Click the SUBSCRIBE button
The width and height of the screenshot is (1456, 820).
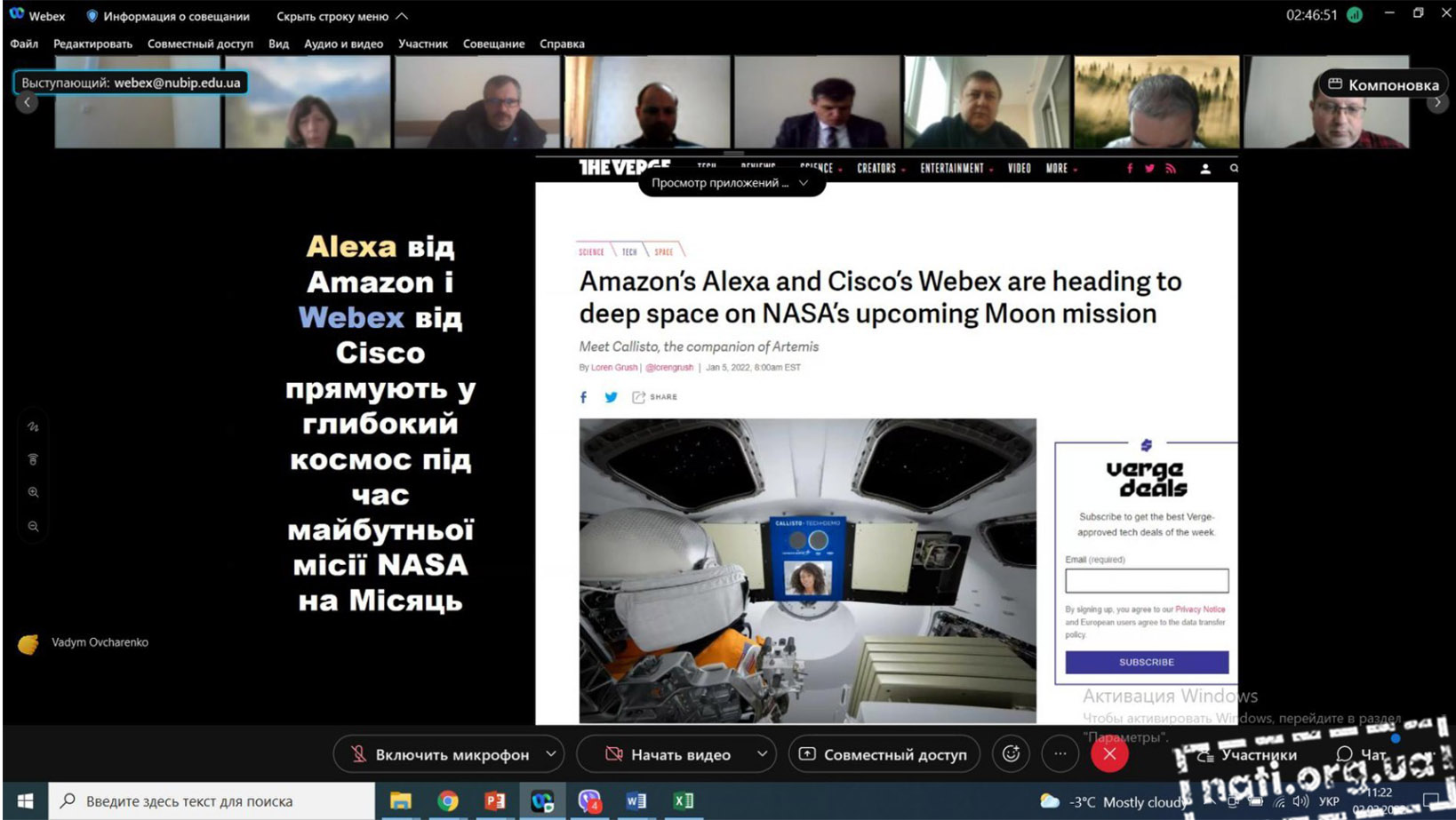coord(1147,662)
